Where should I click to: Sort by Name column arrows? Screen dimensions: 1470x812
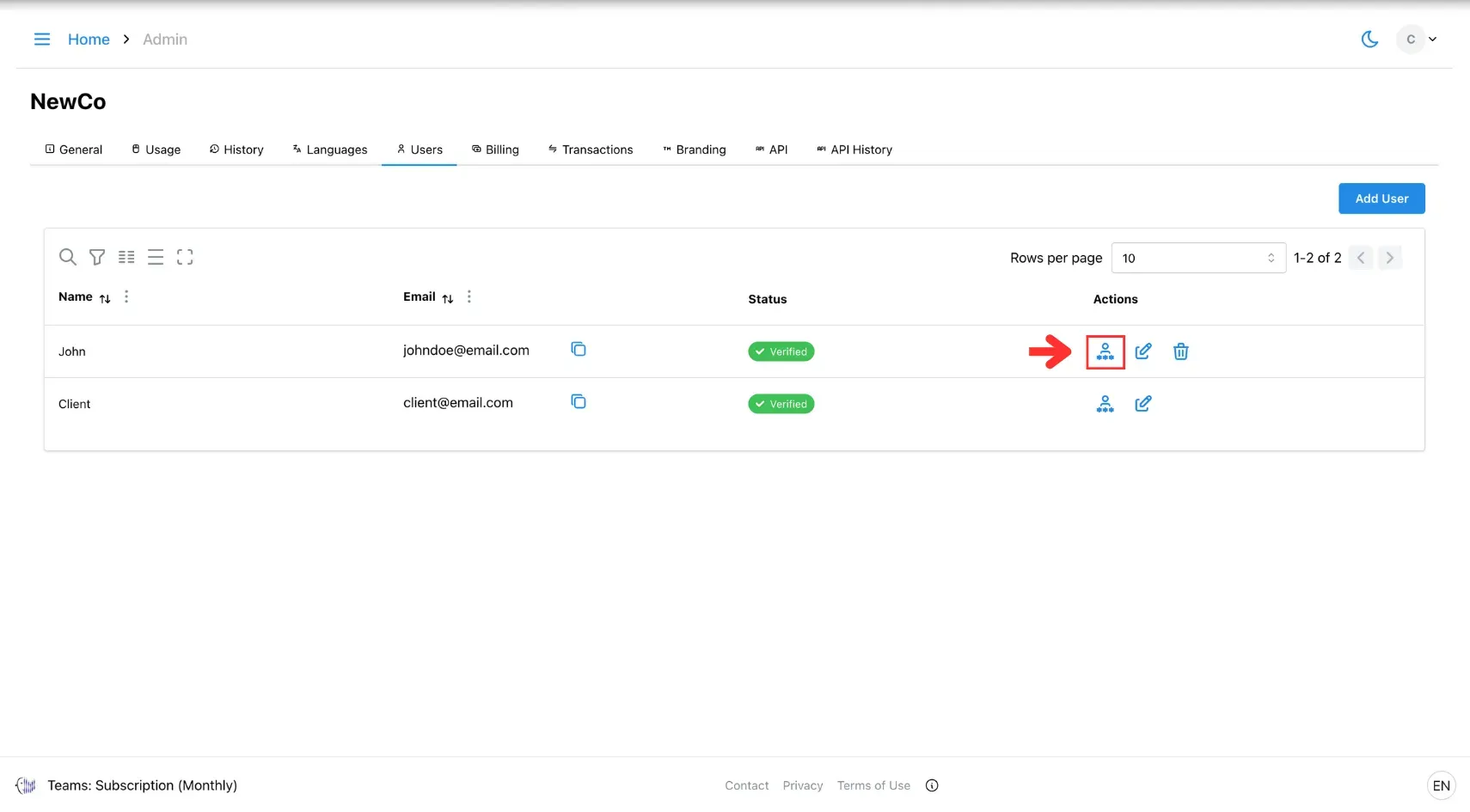105,298
